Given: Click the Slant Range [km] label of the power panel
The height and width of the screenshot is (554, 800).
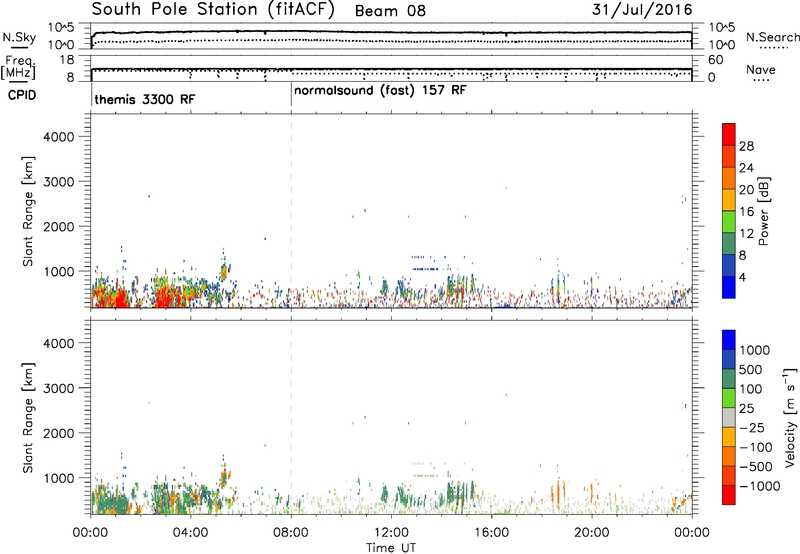Looking at the screenshot, I should tap(28, 211).
